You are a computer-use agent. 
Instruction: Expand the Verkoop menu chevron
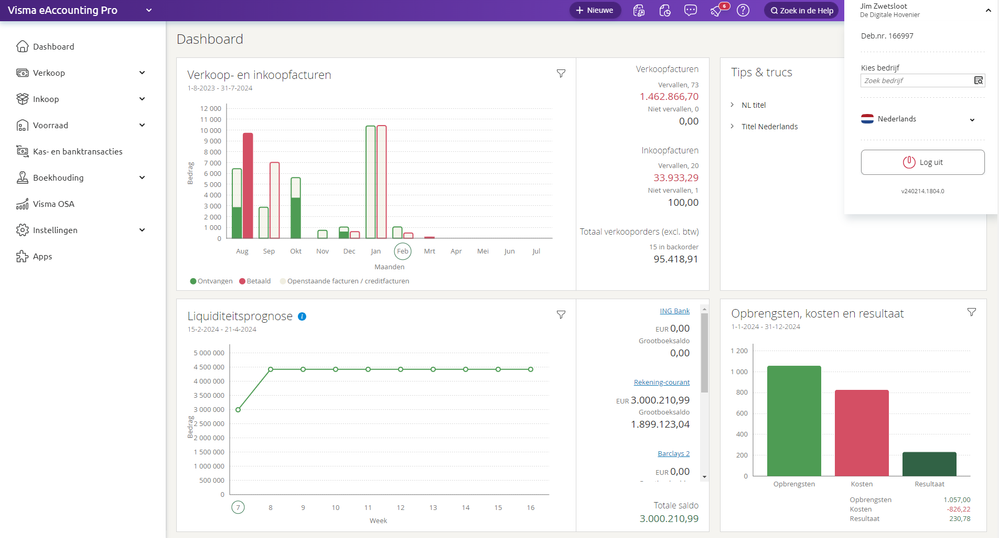(142, 73)
